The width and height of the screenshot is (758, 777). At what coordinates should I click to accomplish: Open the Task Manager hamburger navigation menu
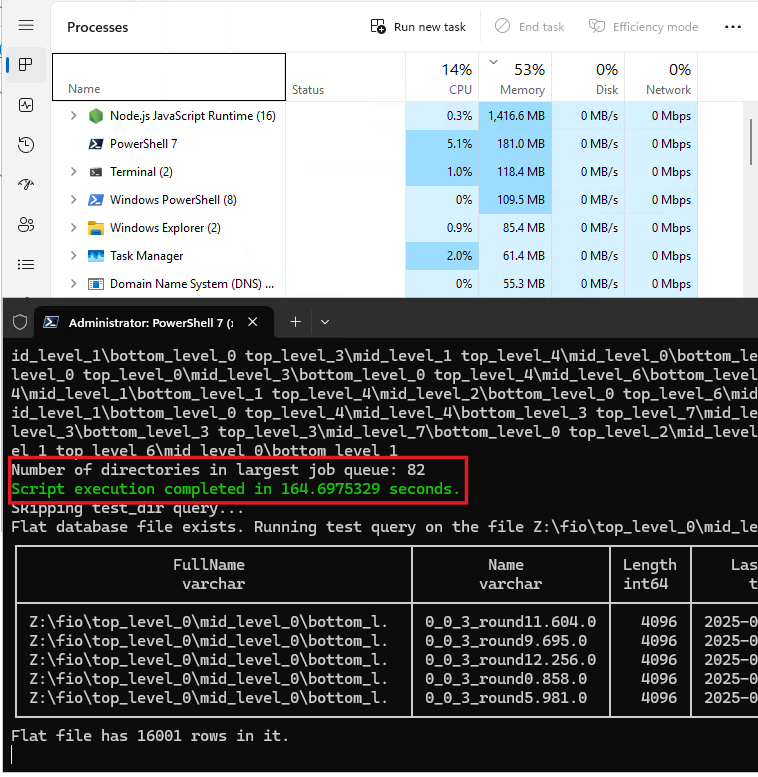pos(26,25)
